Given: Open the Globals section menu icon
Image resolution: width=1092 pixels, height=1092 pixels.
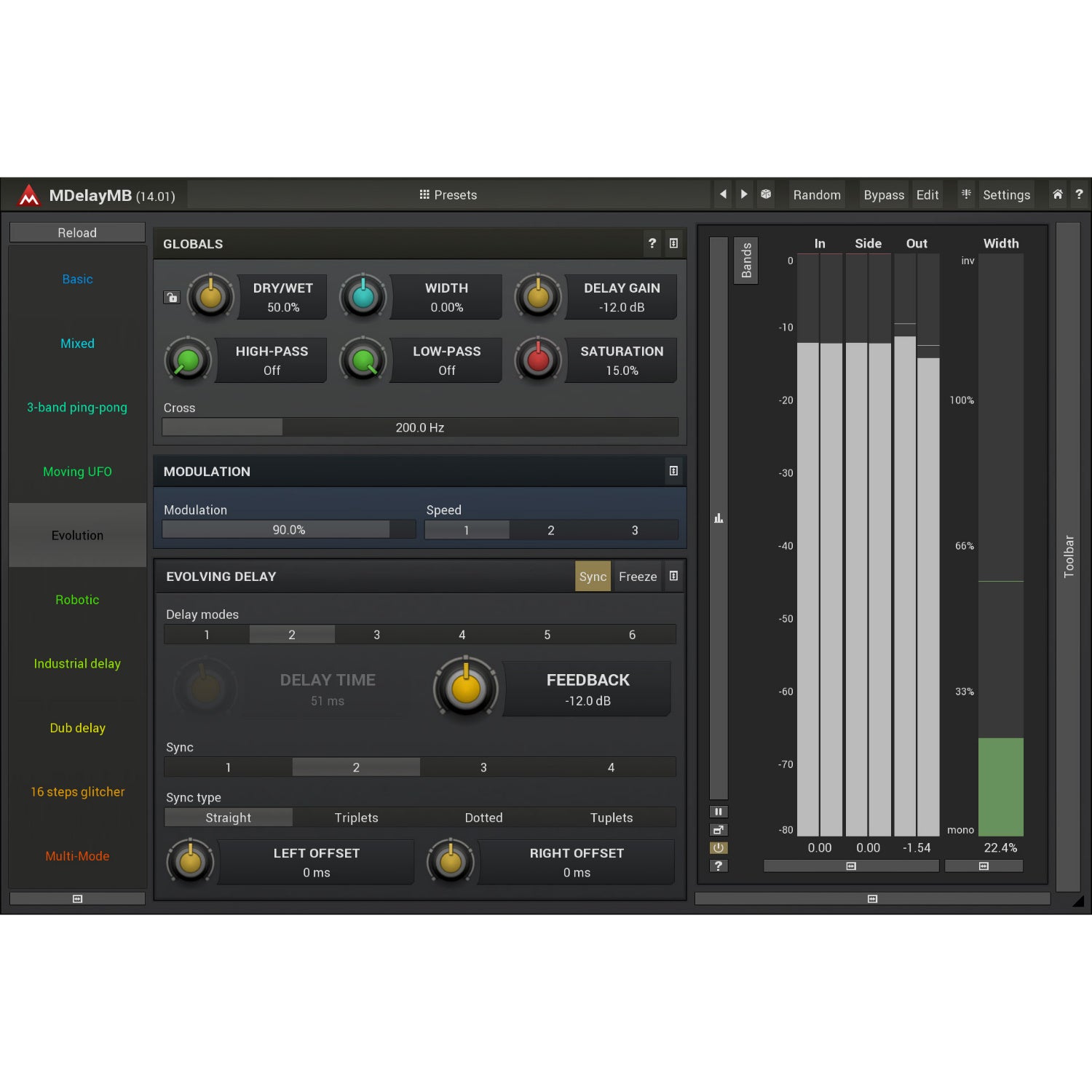Looking at the screenshot, I should click(x=673, y=243).
